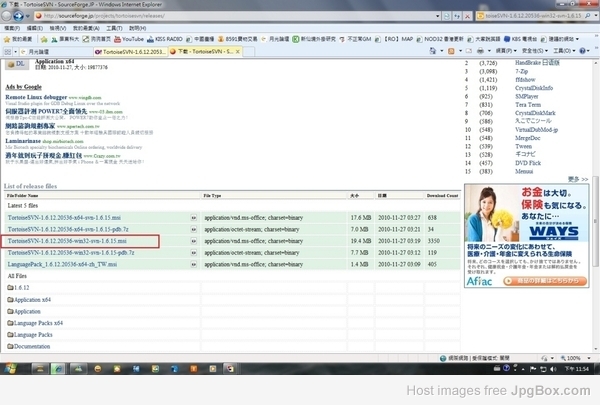Click the page vertical scrollbar
The height and width of the screenshot is (405, 600).
point(595,200)
